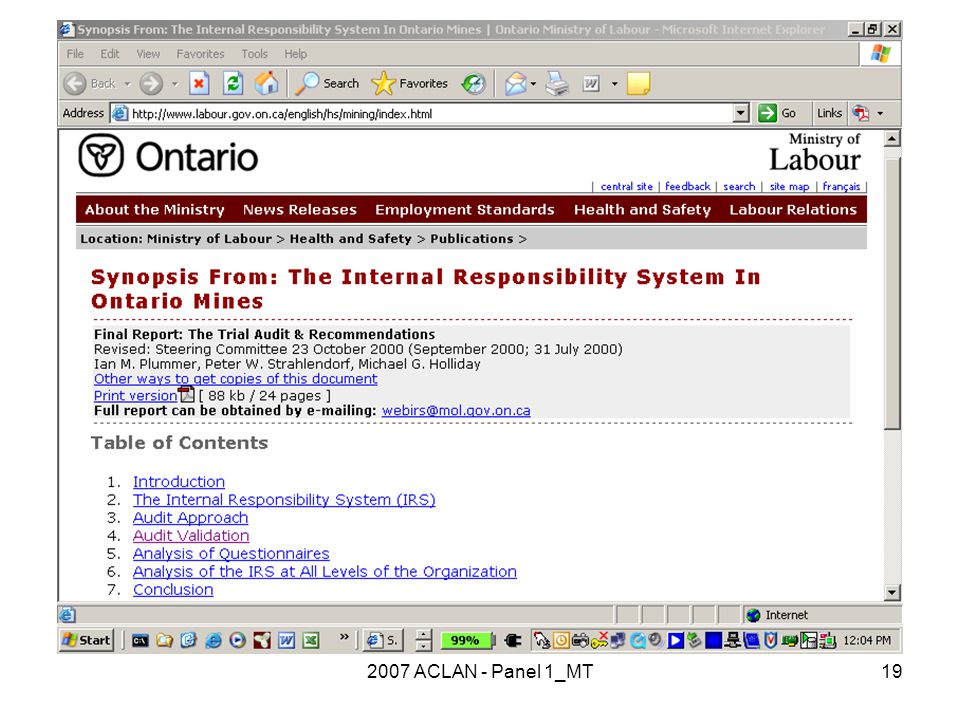The height and width of the screenshot is (720, 960).
Task: Expand Forward button history dropdown
Action: click(175, 84)
